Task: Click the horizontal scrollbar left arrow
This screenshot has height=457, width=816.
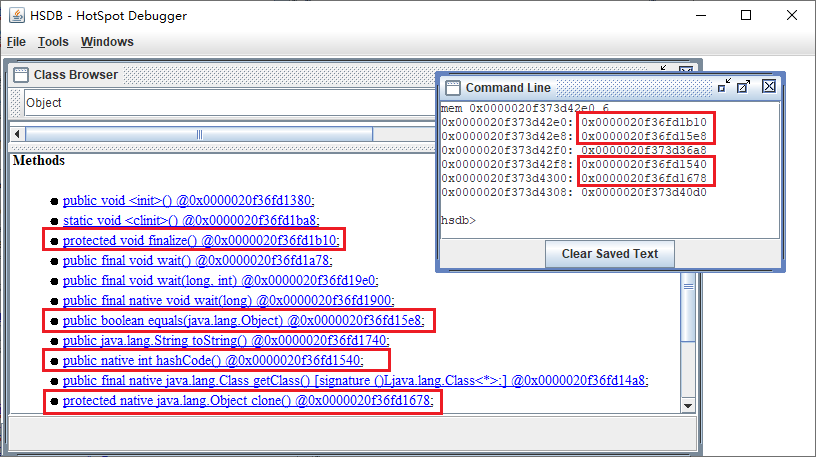Action: click(17, 134)
